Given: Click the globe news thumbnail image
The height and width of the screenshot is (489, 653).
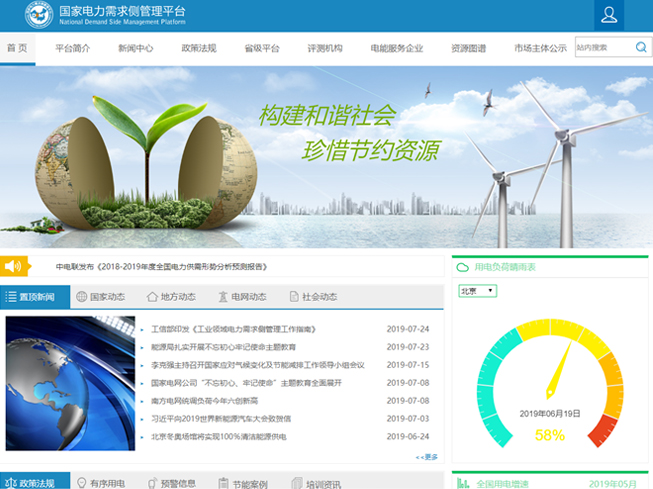Looking at the screenshot, I should point(63,383).
